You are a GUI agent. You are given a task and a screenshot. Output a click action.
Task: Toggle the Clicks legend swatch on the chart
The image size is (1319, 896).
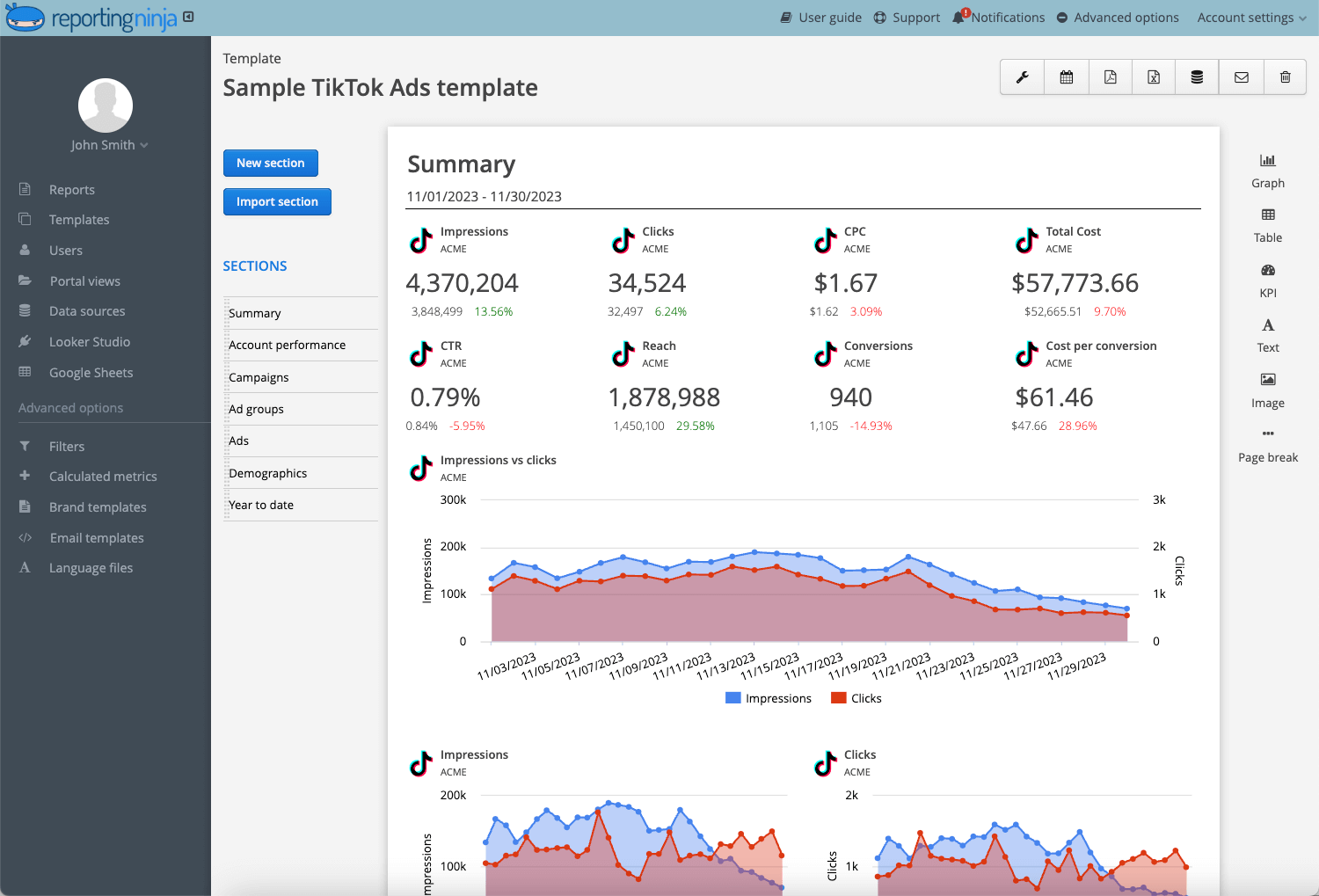click(x=840, y=697)
